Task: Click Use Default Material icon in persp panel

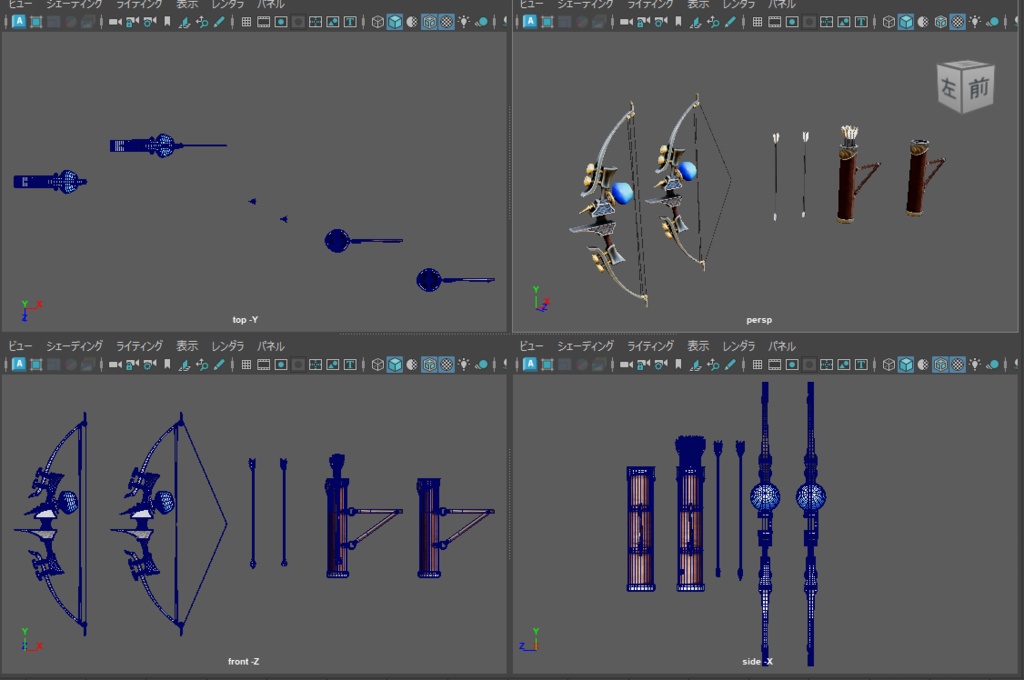Action: 923,22
